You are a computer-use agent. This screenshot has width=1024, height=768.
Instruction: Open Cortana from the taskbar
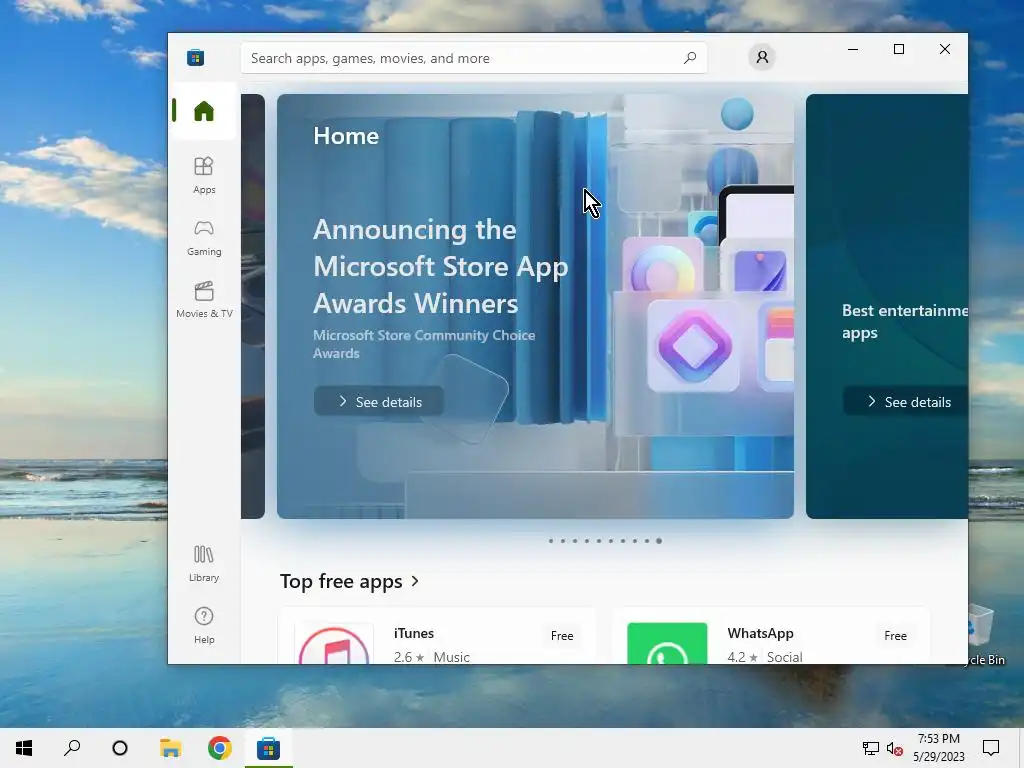click(x=120, y=748)
